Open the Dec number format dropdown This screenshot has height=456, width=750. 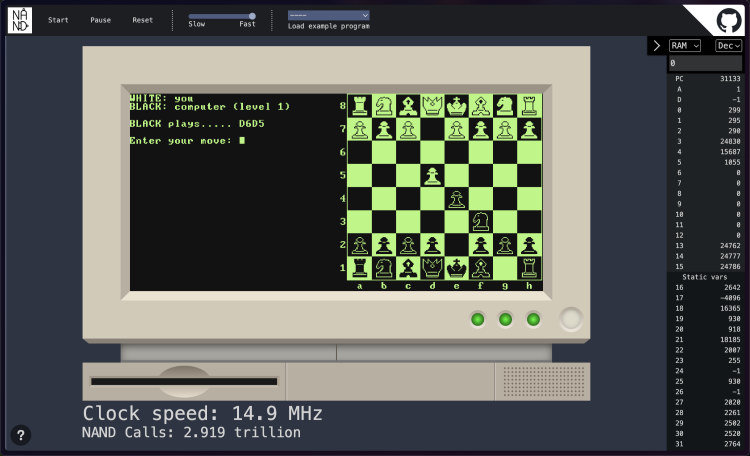[729, 46]
